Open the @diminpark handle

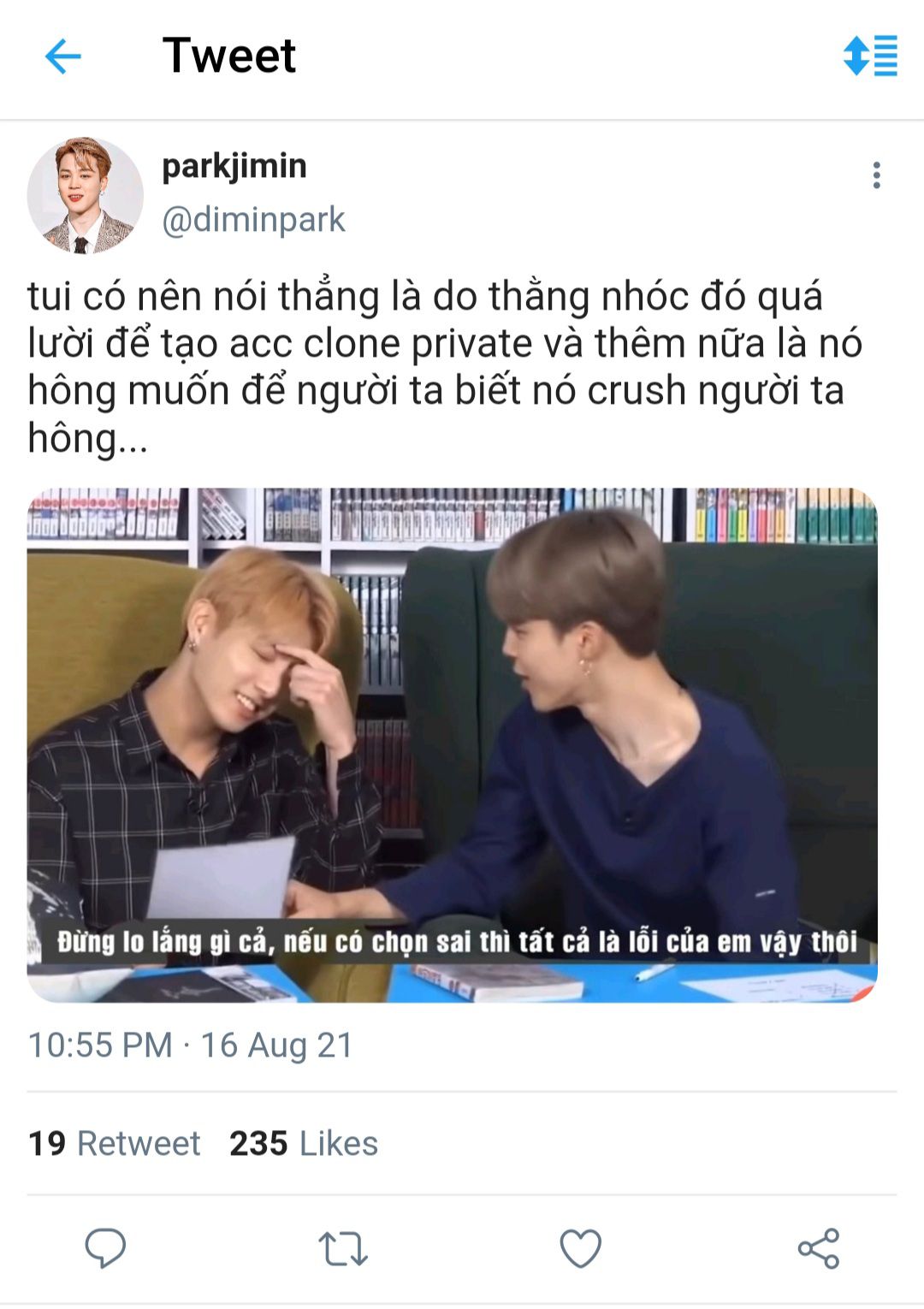pos(253,220)
